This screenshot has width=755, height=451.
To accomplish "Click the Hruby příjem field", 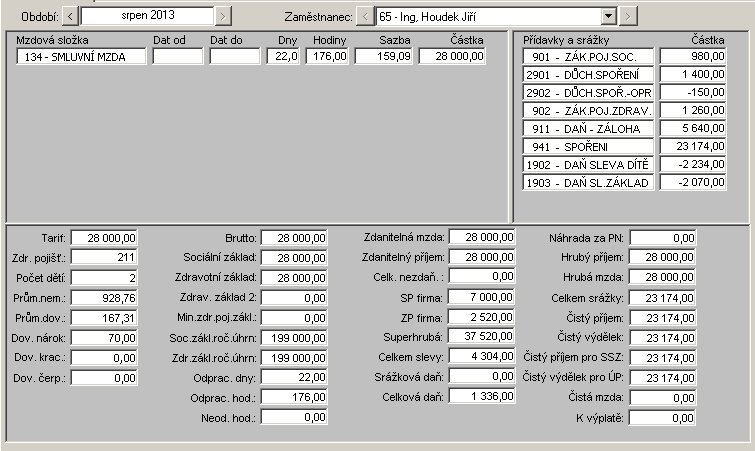I will tap(663, 257).
